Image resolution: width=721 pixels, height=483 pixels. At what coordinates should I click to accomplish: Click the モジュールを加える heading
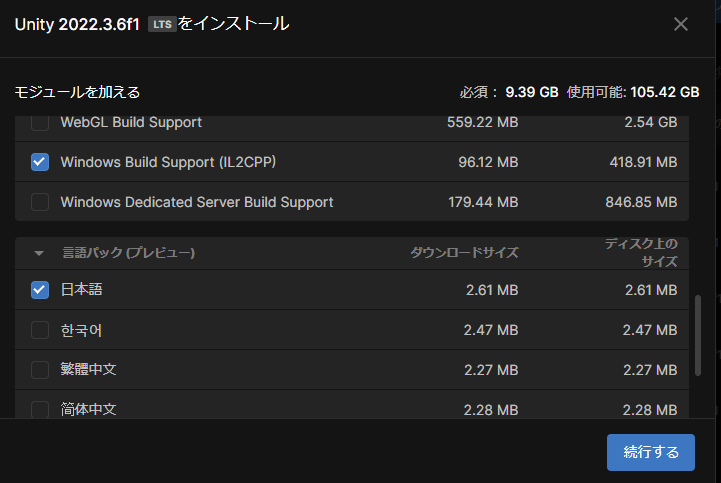click(x=77, y=92)
